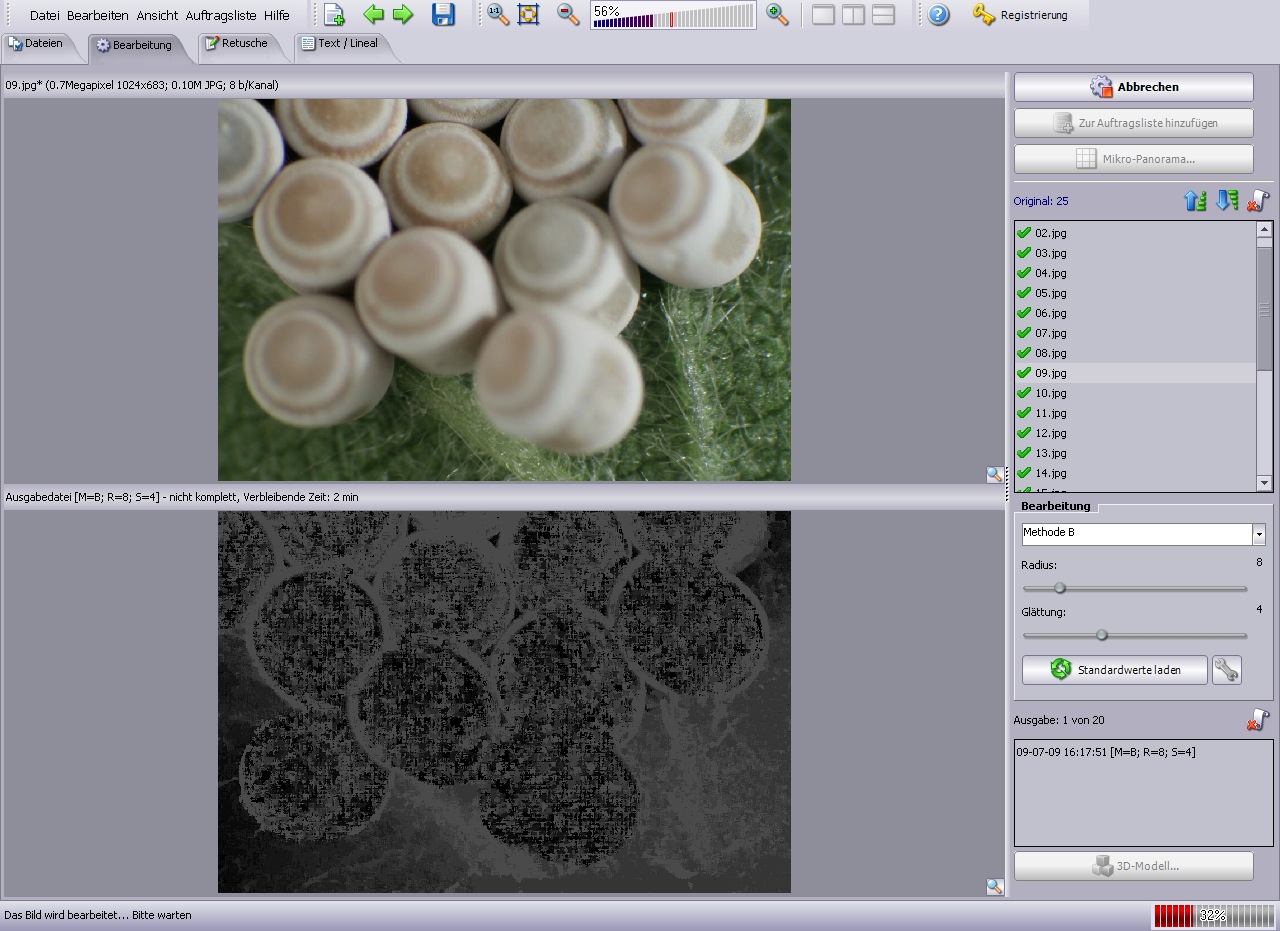
Task: Click the Abbrechen button
Action: coord(1133,87)
